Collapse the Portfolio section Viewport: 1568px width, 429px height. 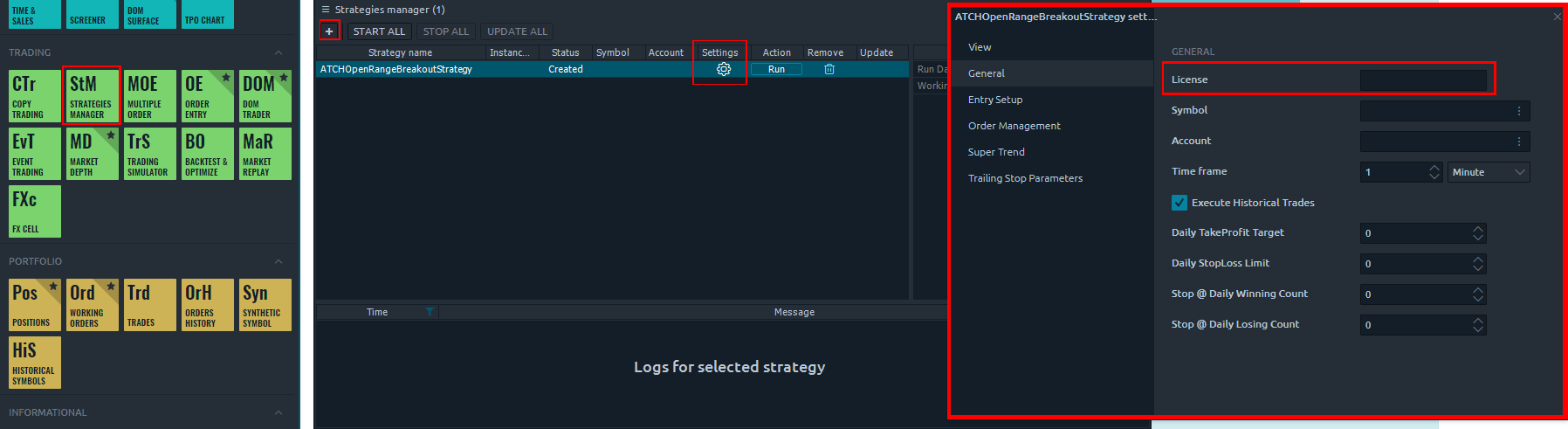pyautogui.click(x=279, y=262)
